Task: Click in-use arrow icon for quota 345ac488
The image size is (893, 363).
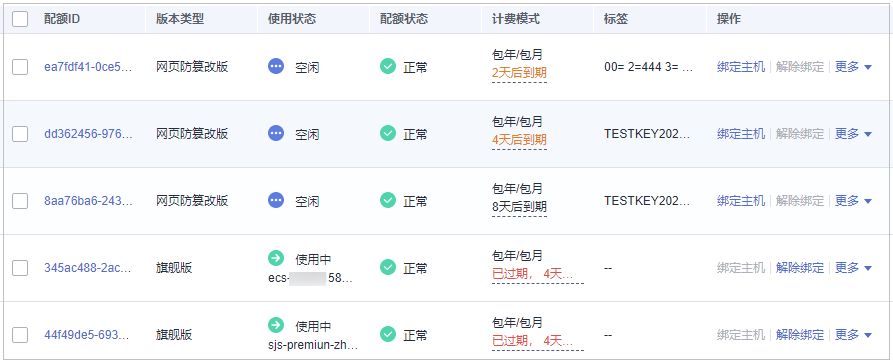Action: [x=276, y=258]
